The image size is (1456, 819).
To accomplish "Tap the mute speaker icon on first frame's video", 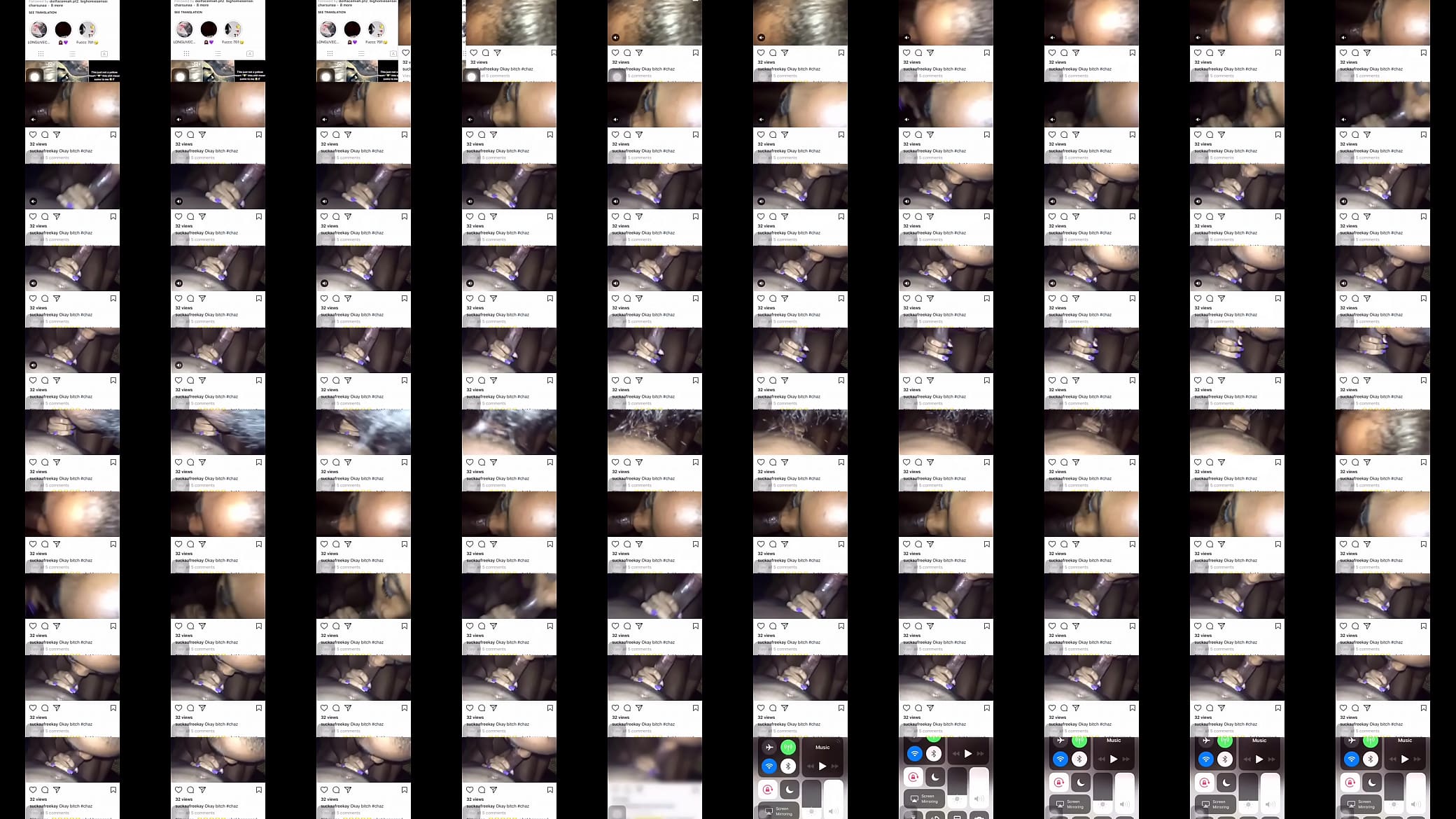I will tap(33, 120).
